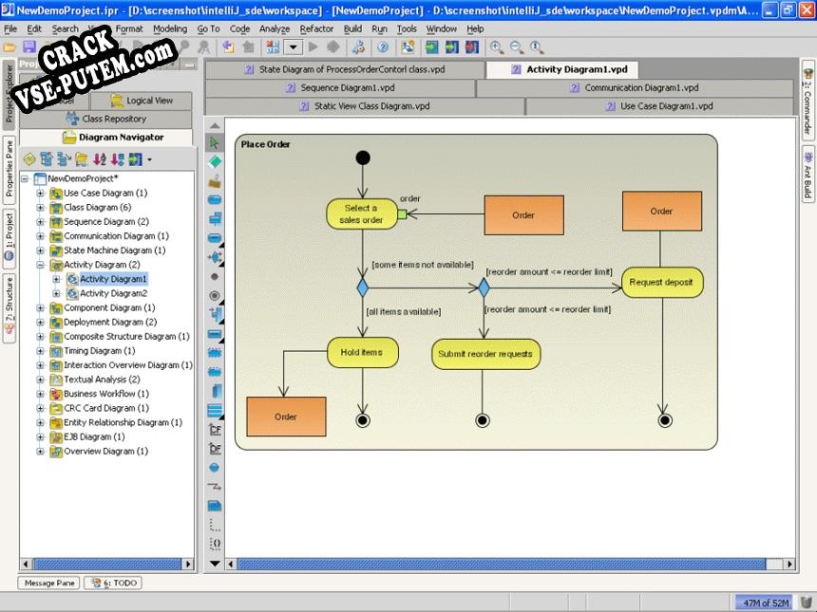
Task: Click the Debug icon next to Run
Action: (333, 47)
